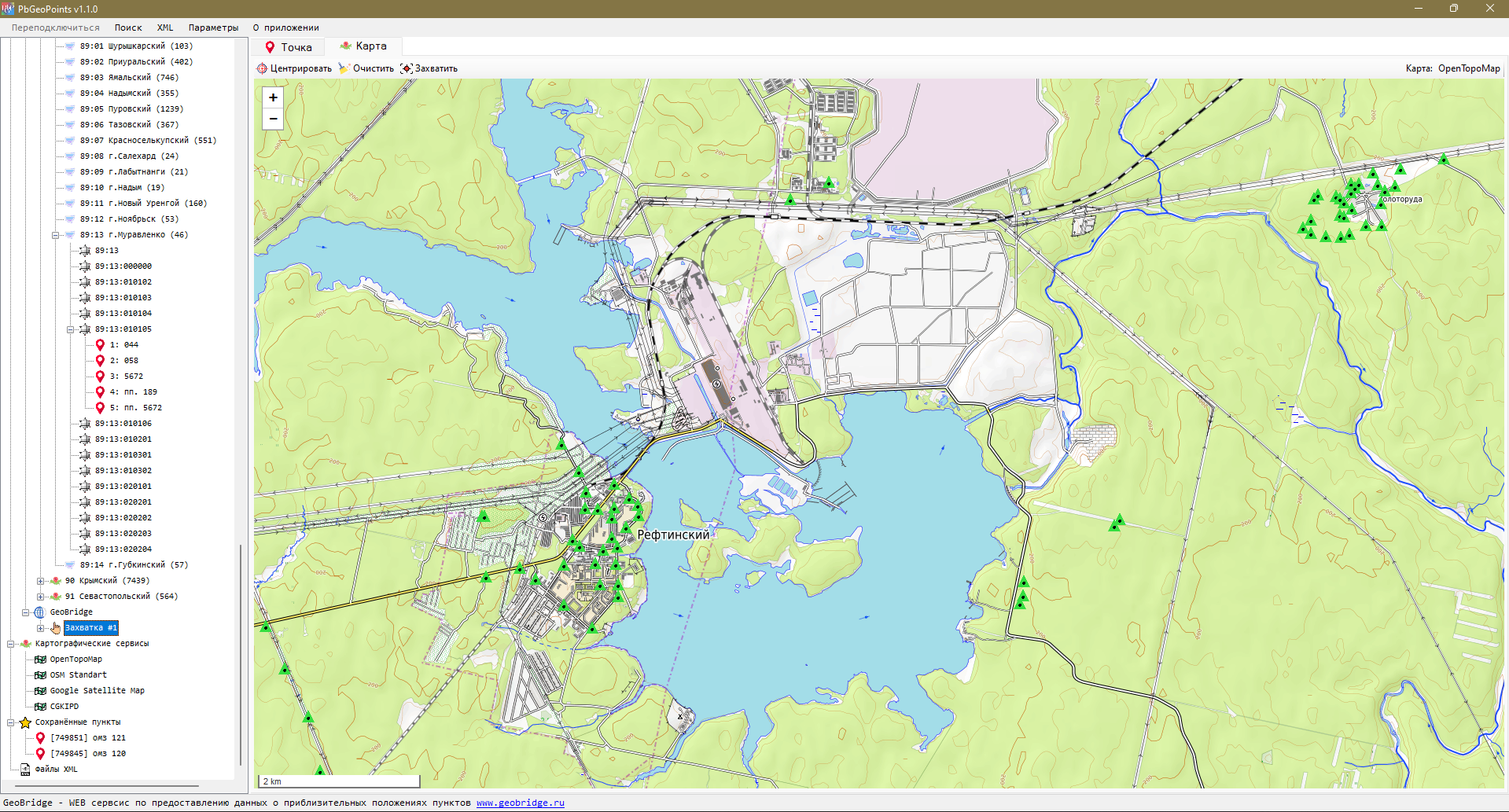Zoom out with the map minus button
The height and width of the screenshot is (812, 1509).
pyautogui.click(x=273, y=119)
